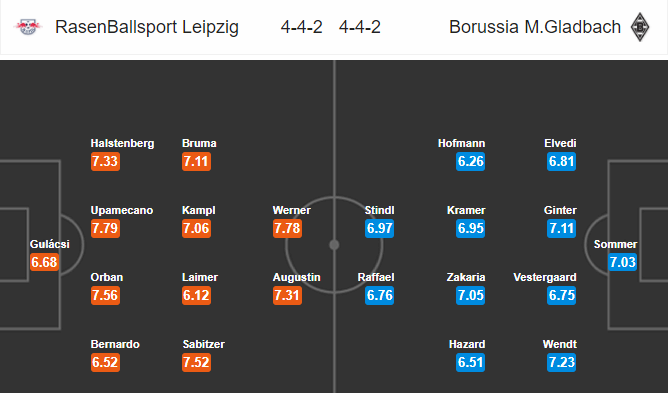
Task: Click the RB Leipzig club logo
Action: pos(28,27)
